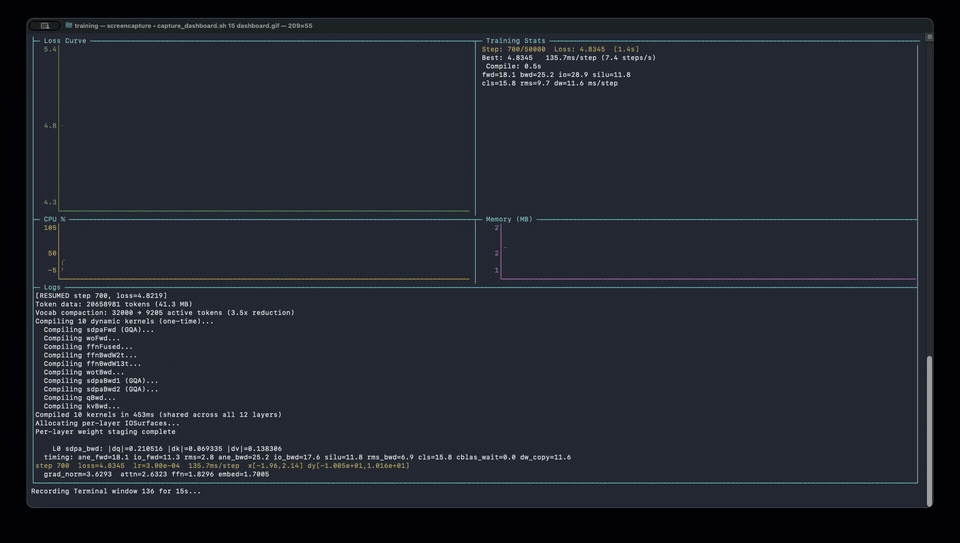Viewport: 960px width, 543px height.
Task: Click the terminal window title text
Action: click(x=194, y=26)
